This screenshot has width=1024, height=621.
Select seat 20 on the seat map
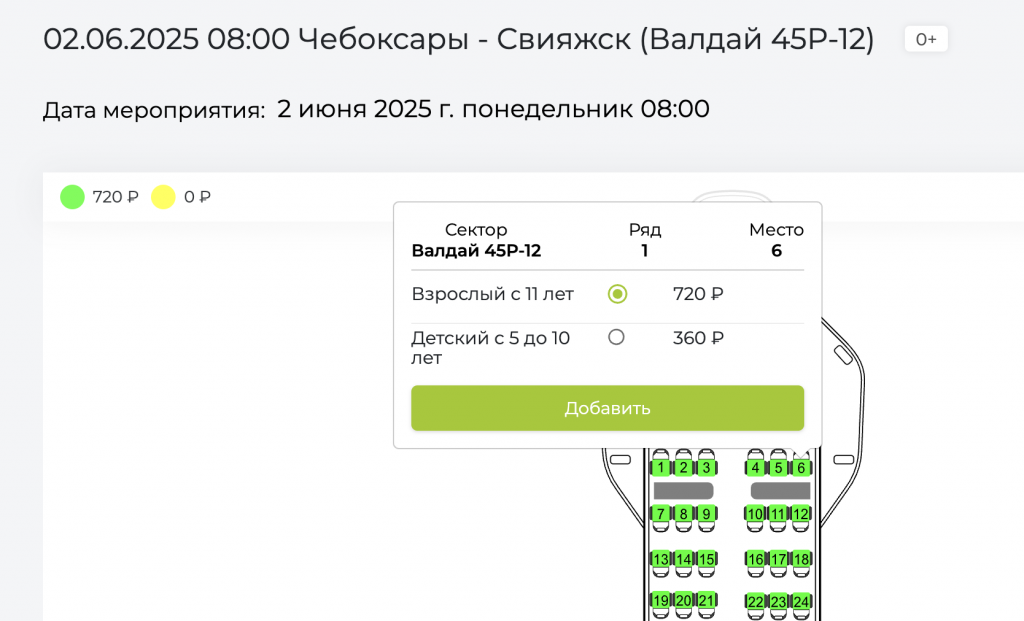683,601
